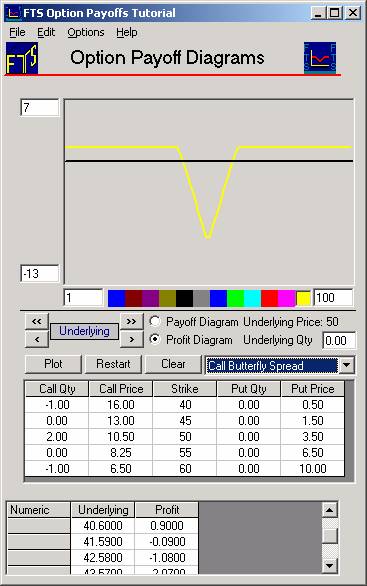Screen dimensions: 367x586
Task: Click the fast-forward double arrow button
Action: (132, 321)
